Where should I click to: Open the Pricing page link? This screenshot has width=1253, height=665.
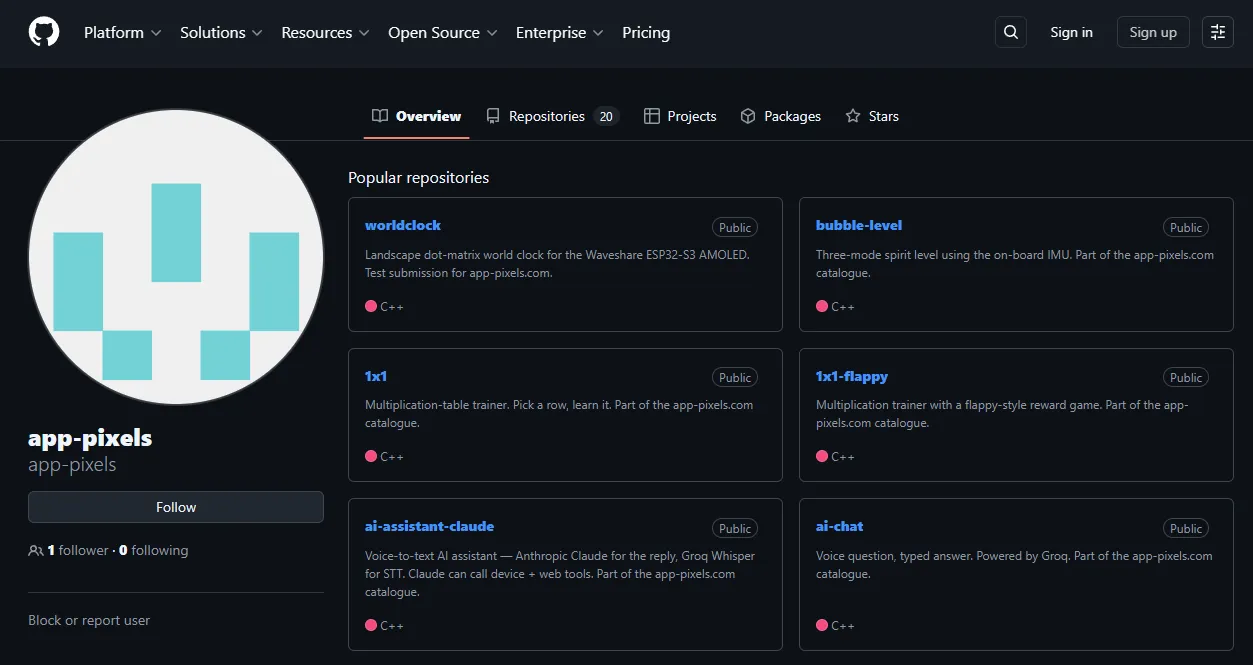(646, 32)
